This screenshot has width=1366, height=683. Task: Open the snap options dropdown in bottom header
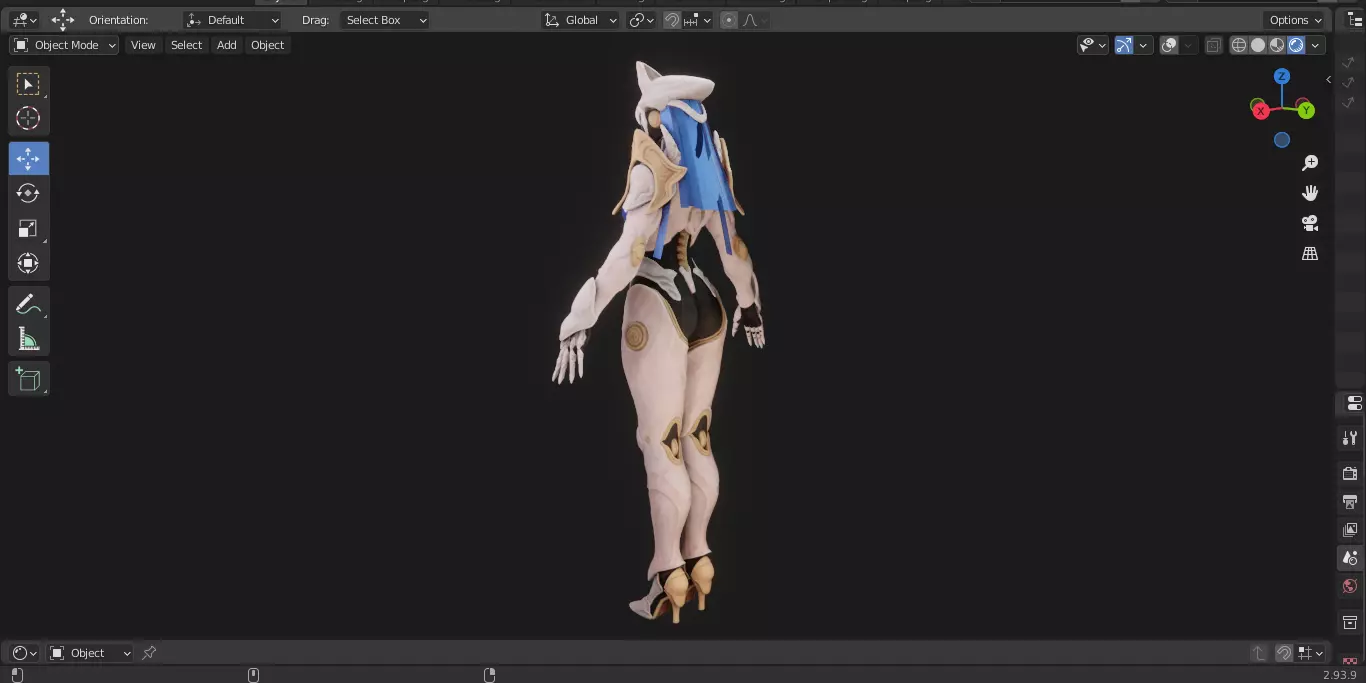1310,653
